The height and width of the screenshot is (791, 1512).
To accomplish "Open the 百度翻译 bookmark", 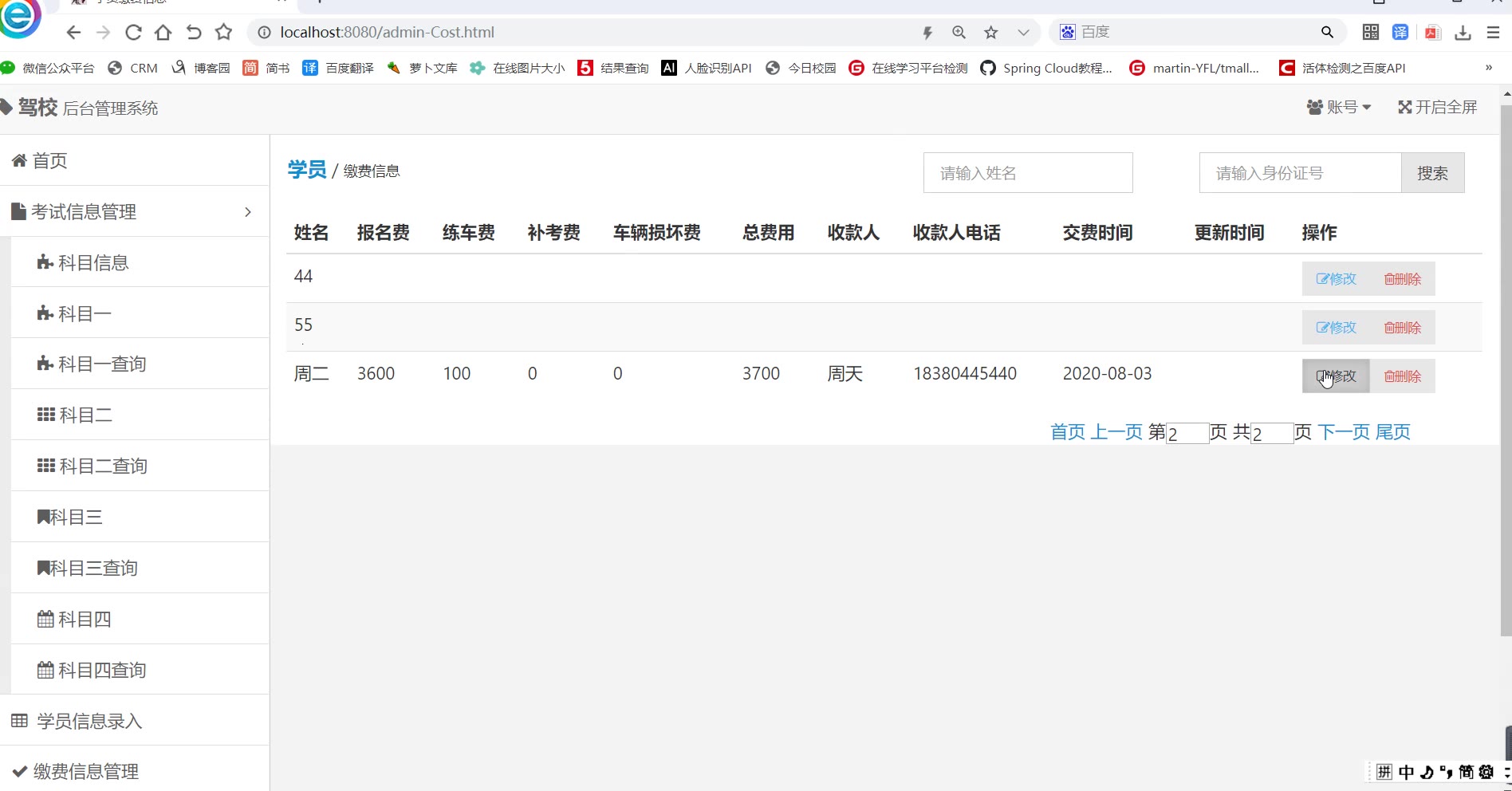I will [x=338, y=68].
